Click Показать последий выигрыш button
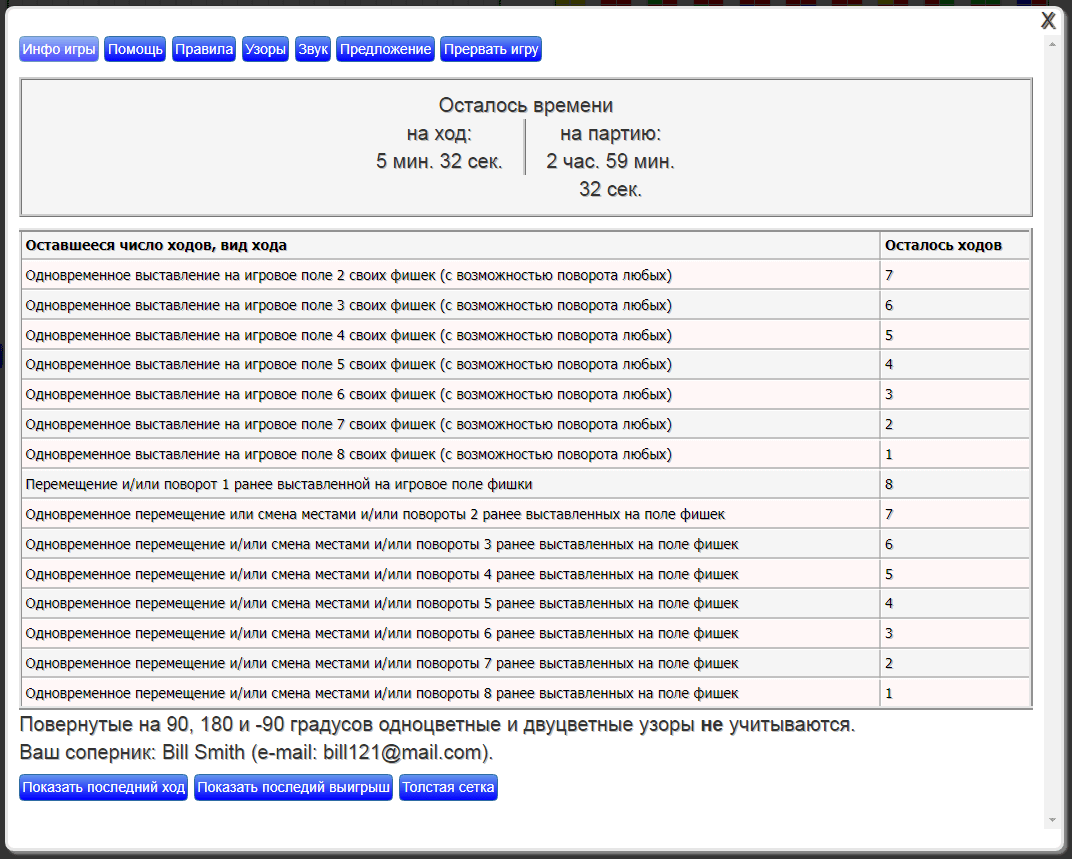 [293, 788]
